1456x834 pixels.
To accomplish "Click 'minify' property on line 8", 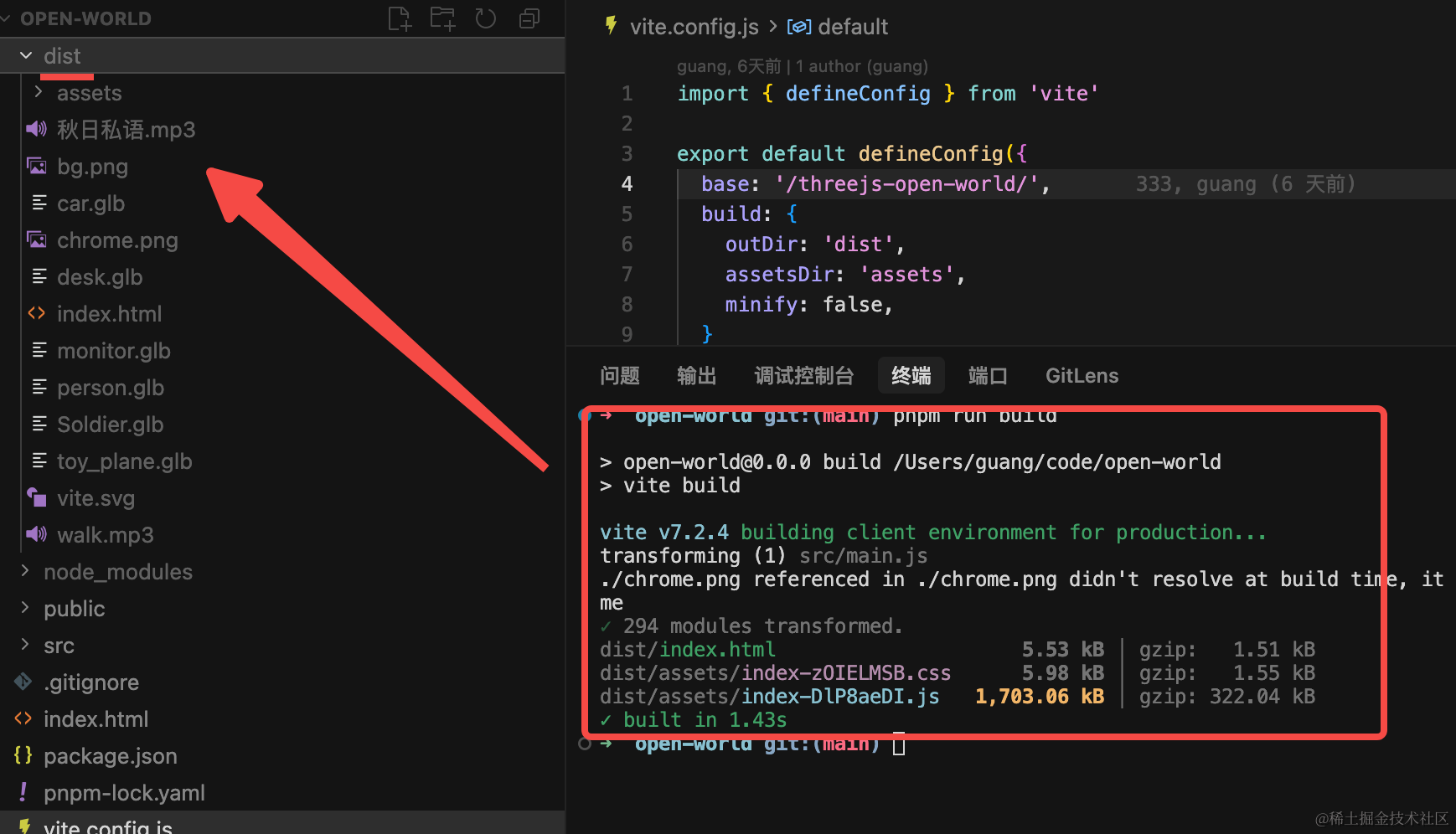I will pyautogui.click(x=761, y=305).
